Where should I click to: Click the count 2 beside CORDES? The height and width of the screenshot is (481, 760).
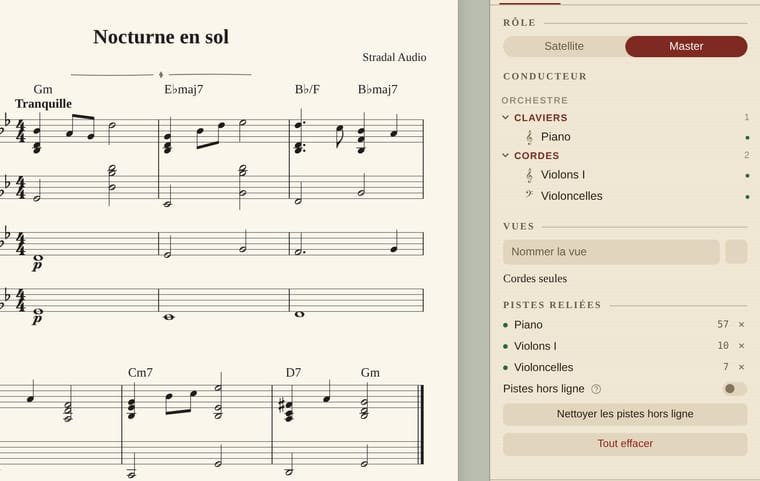pos(746,155)
